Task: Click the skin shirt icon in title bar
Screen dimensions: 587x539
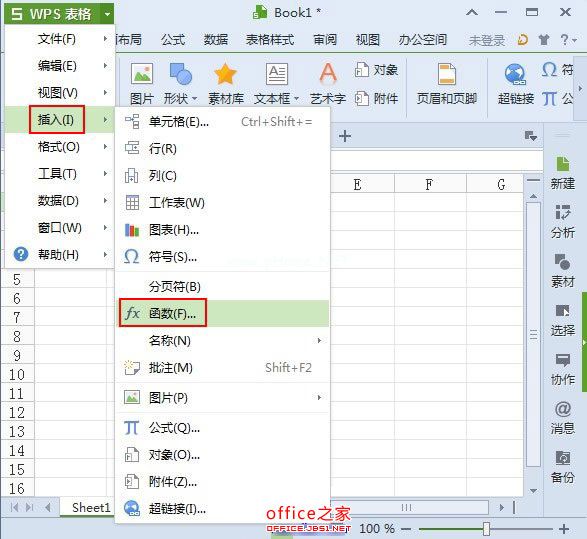Action: pos(544,40)
